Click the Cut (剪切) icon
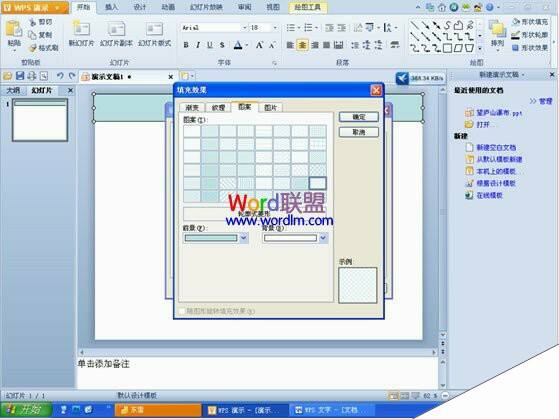The image size is (559, 419). (32, 22)
